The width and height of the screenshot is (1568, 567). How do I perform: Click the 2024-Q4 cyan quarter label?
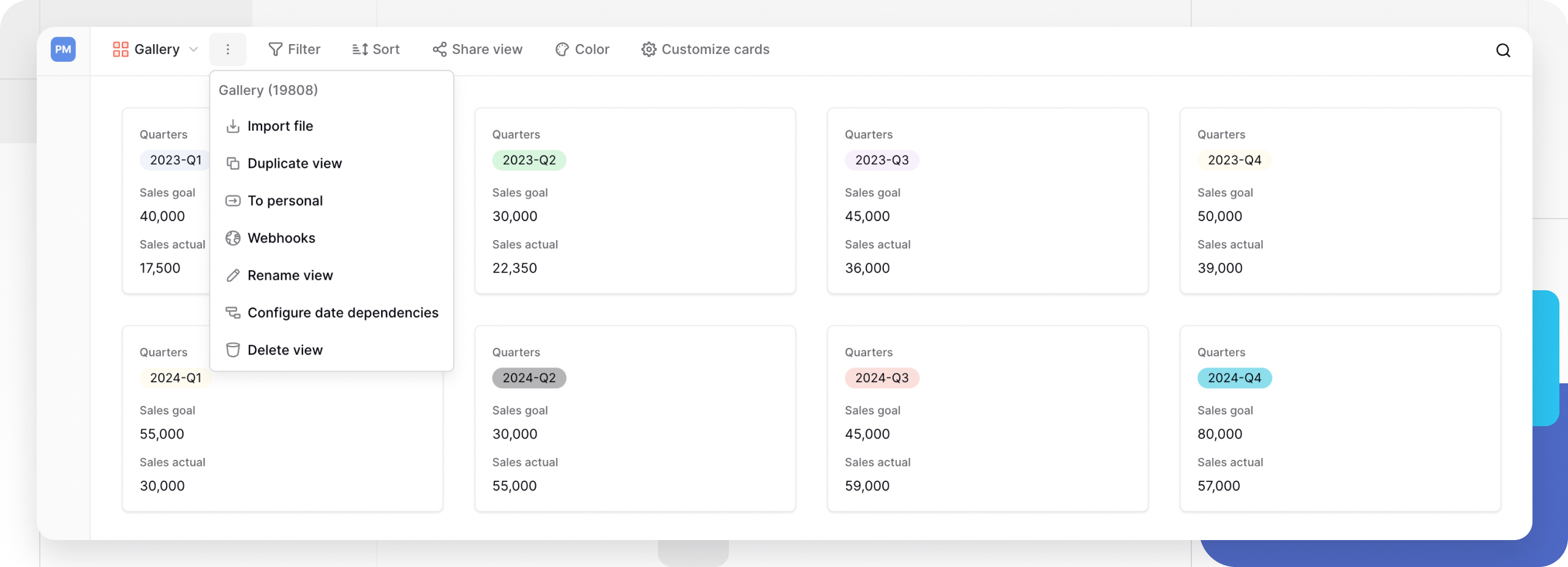click(x=1235, y=378)
